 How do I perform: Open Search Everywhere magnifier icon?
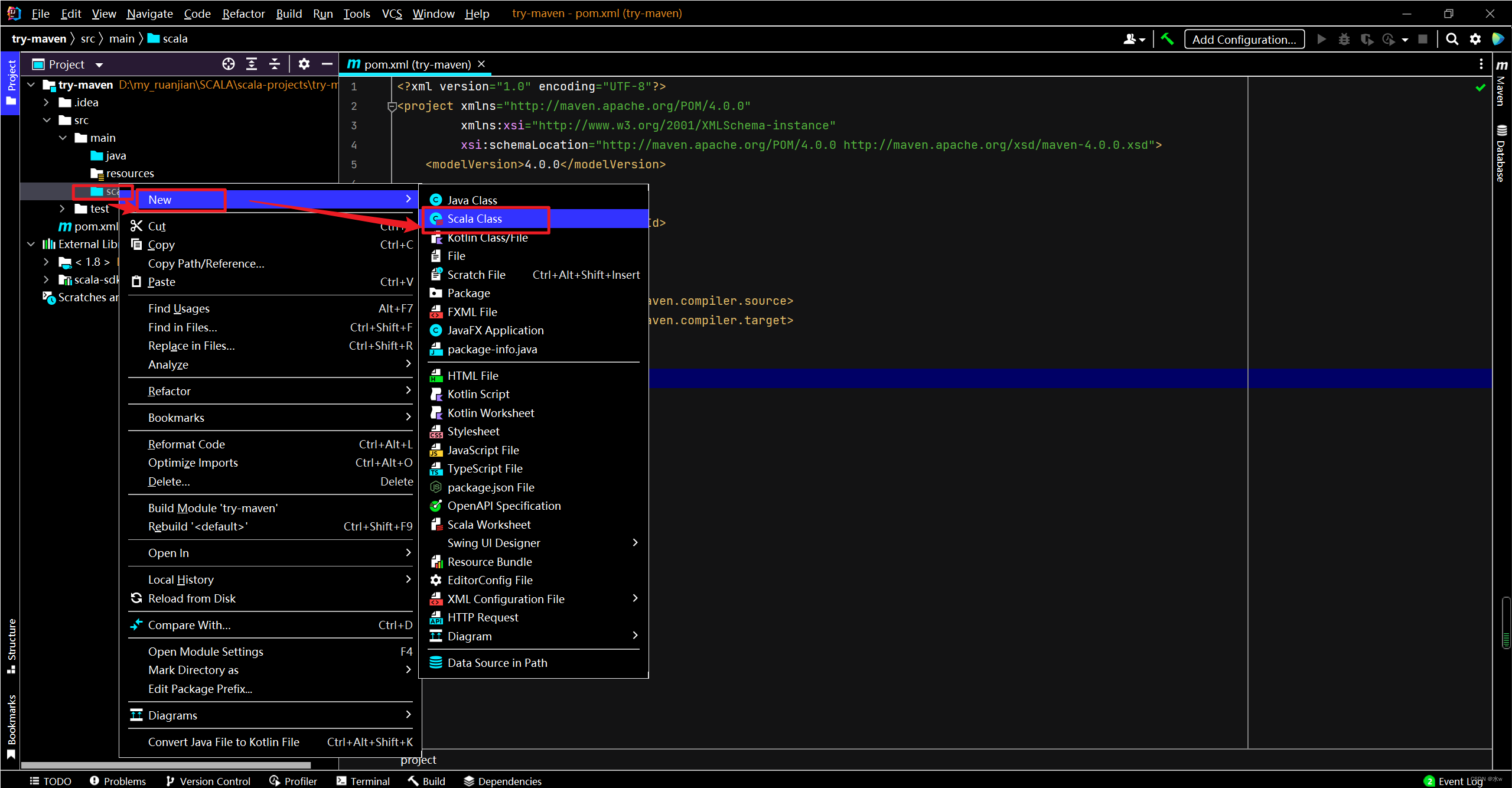[x=1452, y=39]
